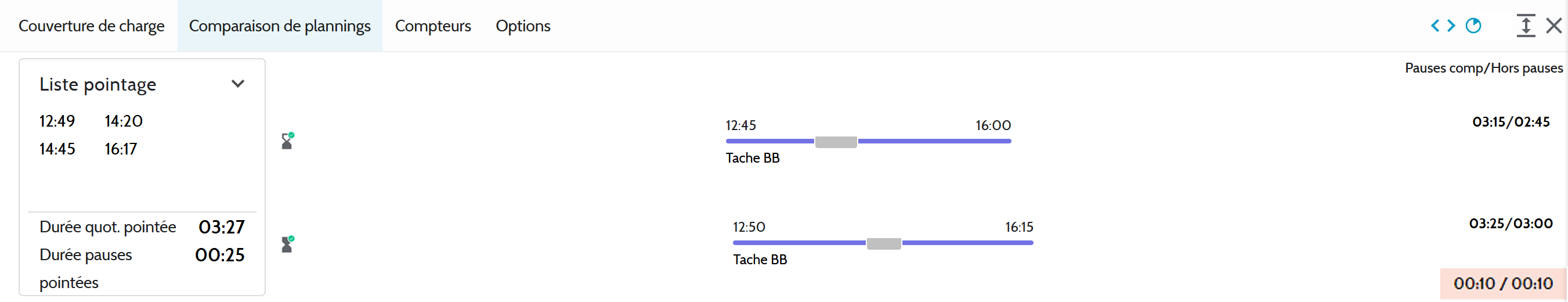Viewport: 1568px width, 302px height.
Task: Click the gray pause block on the 12:50–16:15 bar
Action: tap(883, 243)
